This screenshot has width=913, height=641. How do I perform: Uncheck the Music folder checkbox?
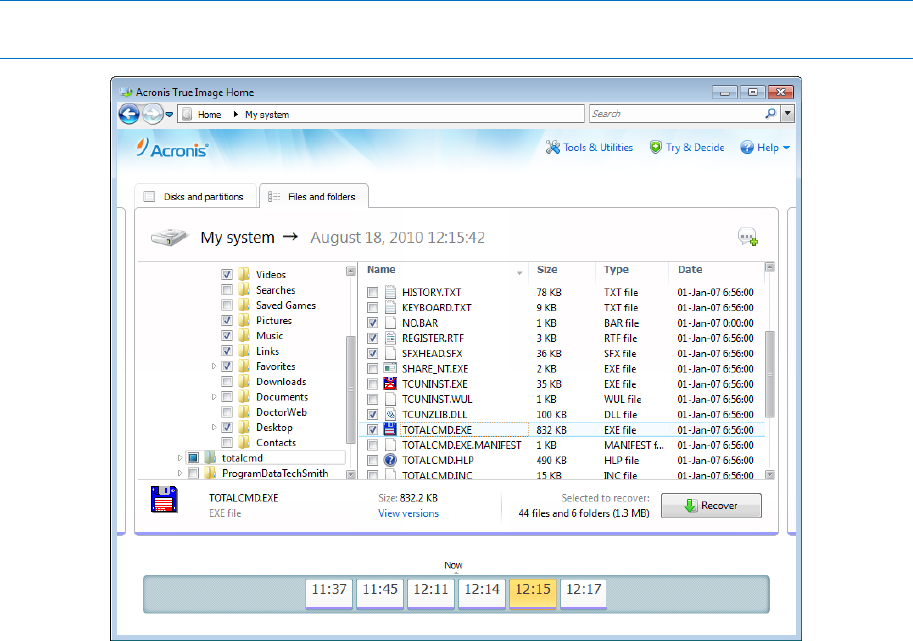227,335
